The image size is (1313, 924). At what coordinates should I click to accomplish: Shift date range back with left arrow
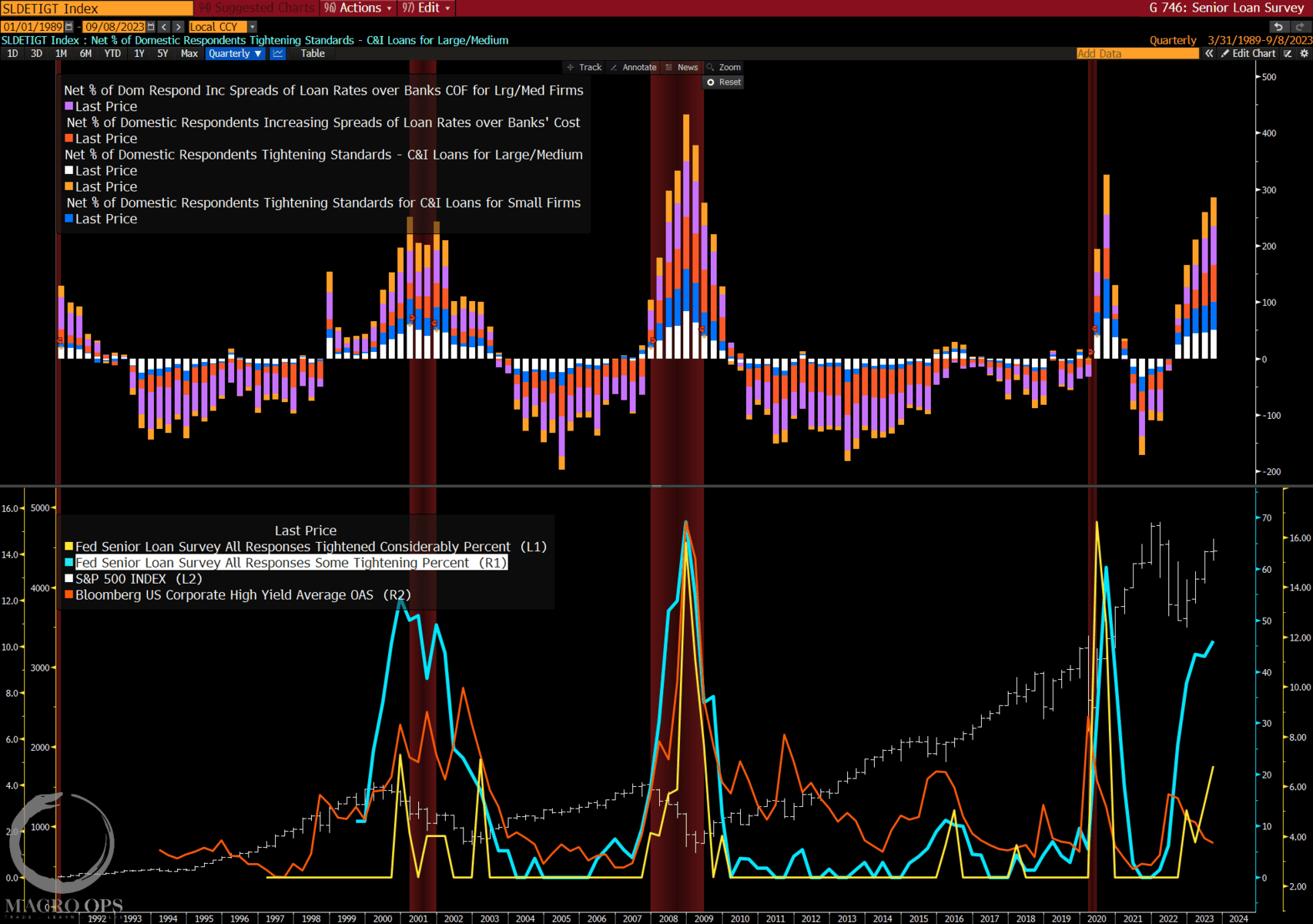click(164, 27)
